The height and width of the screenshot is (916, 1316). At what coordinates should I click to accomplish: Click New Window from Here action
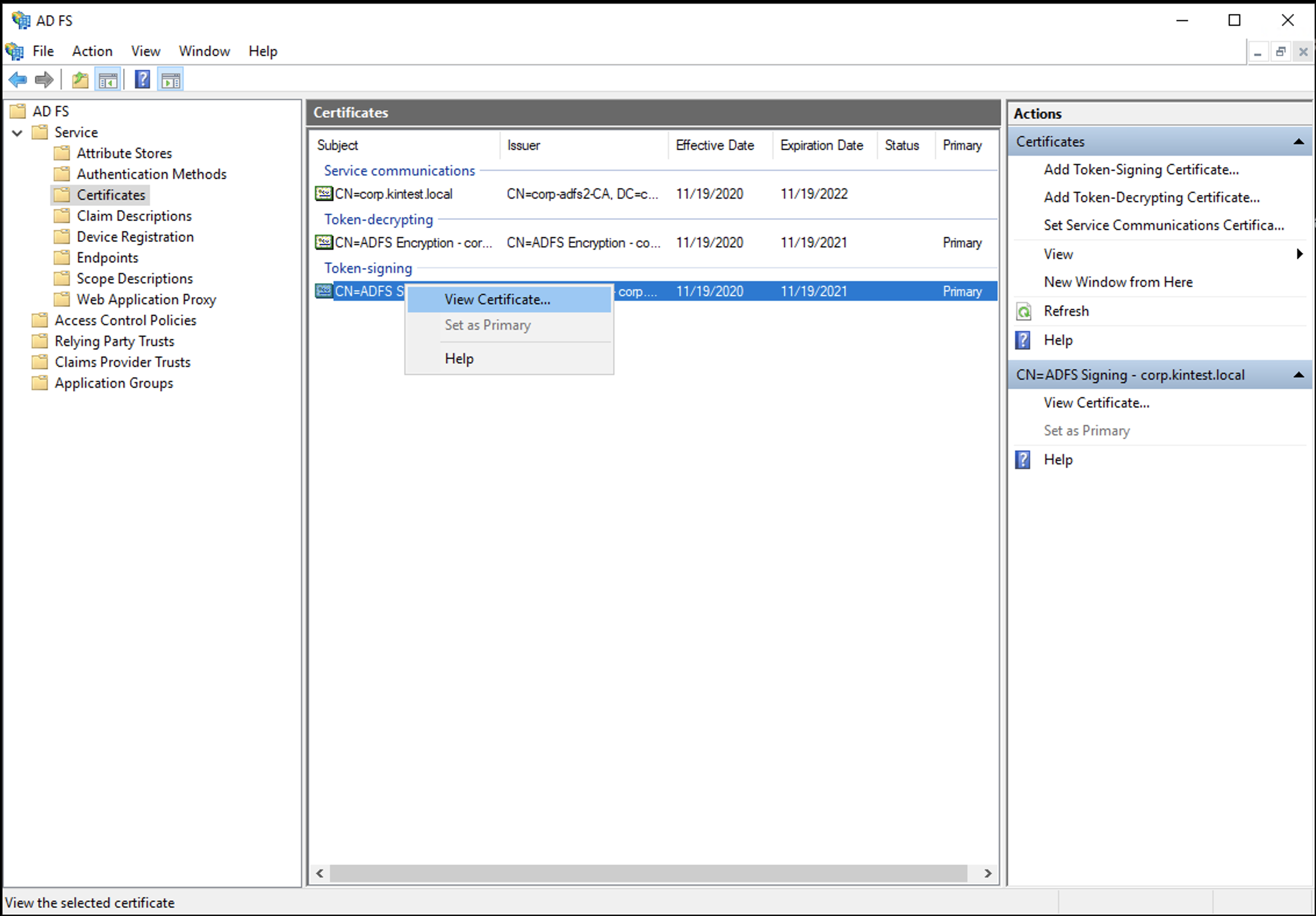point(1118,282)
